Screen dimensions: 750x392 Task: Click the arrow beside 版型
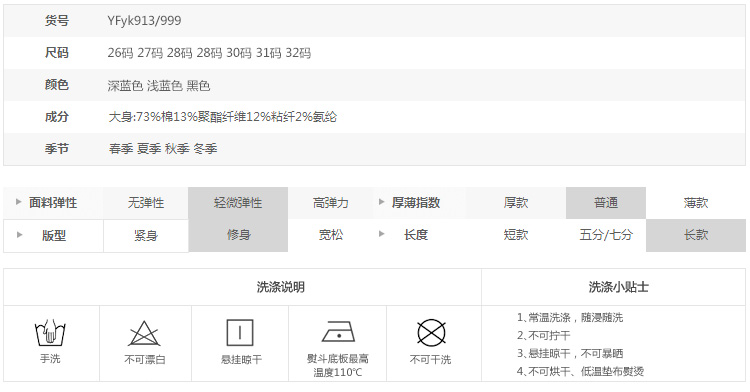point(20,235)
